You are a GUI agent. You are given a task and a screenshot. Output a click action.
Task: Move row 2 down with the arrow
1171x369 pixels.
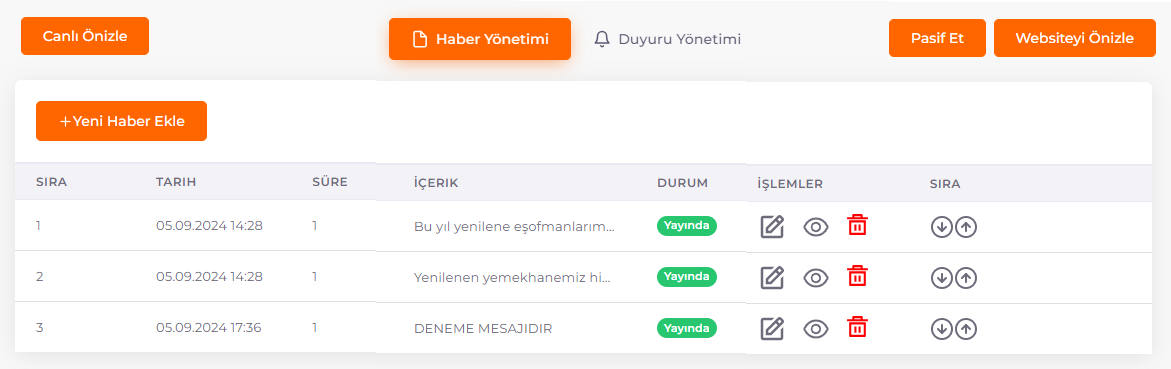942,278
